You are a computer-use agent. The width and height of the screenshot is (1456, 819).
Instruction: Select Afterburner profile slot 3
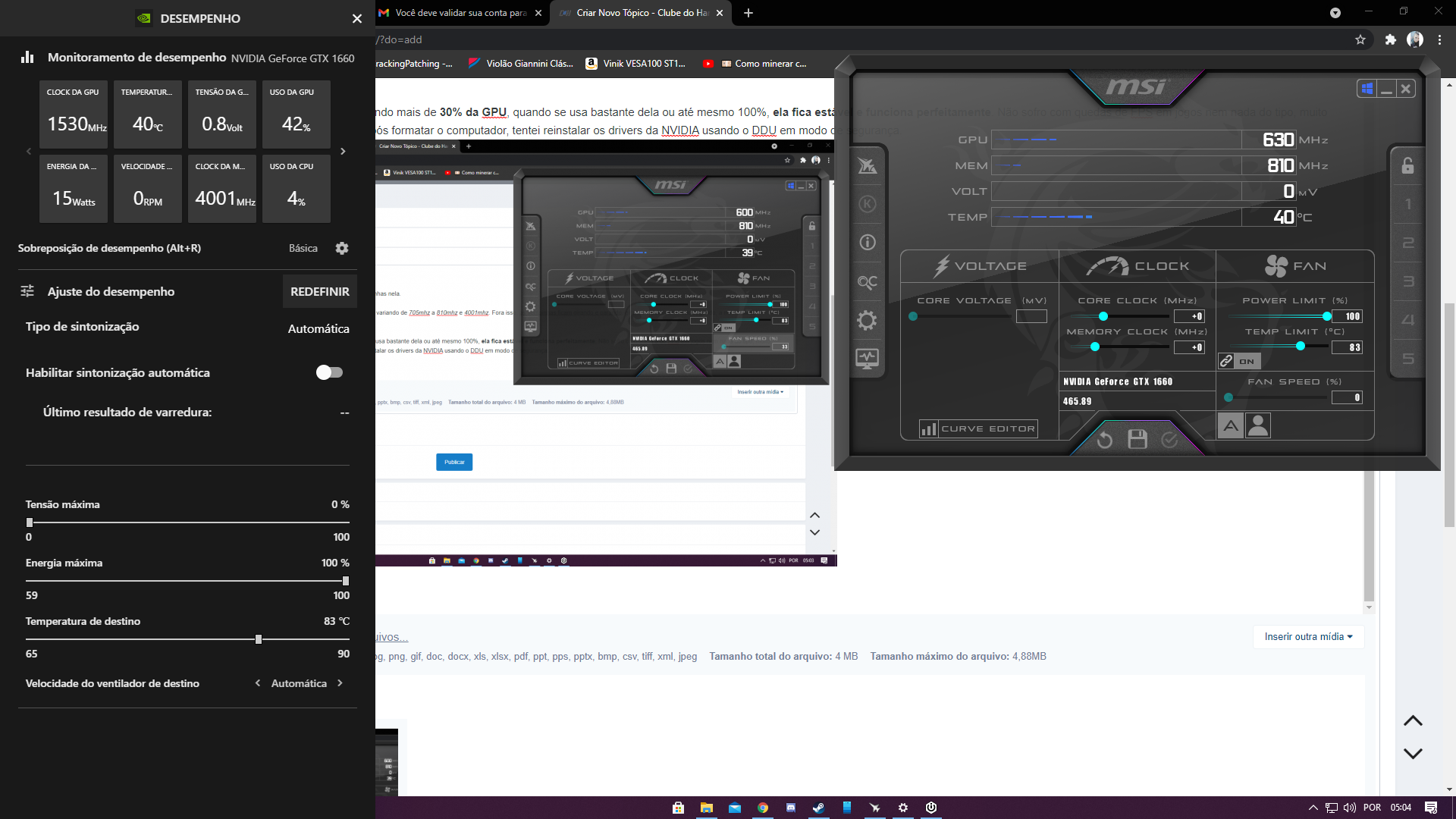click(1408, 281)
